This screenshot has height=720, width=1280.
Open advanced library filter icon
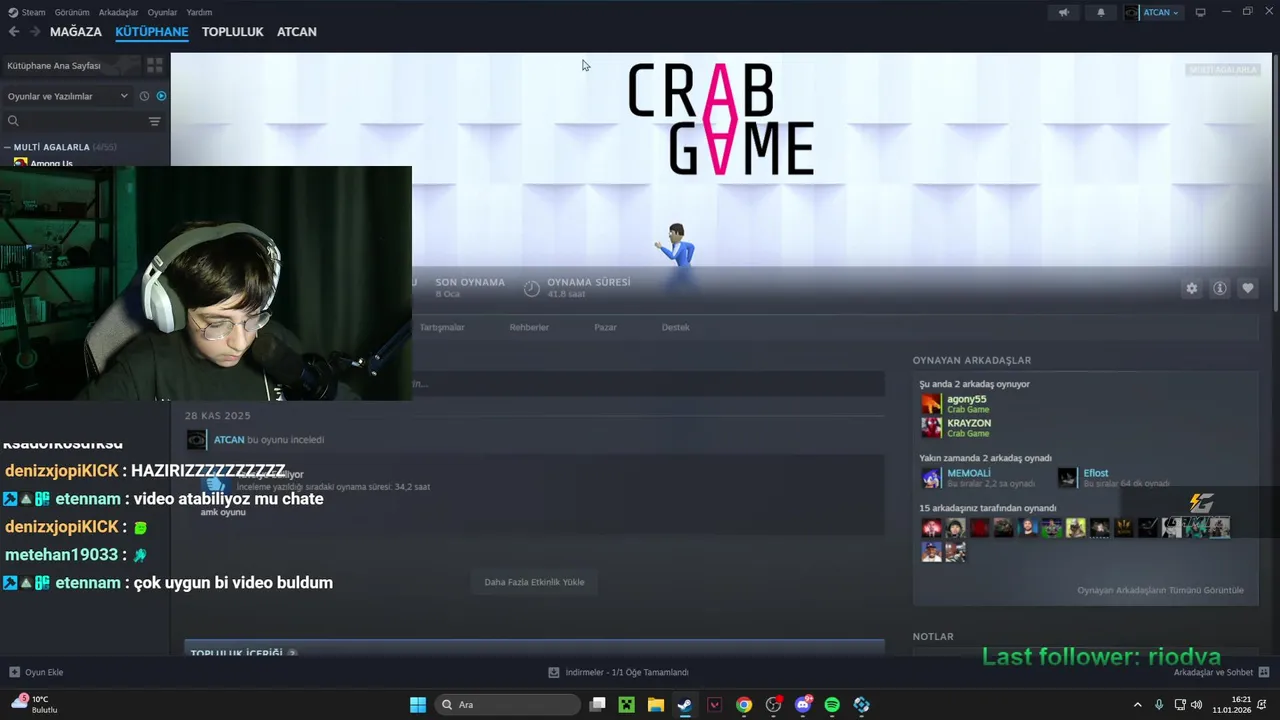pos(154,121)
